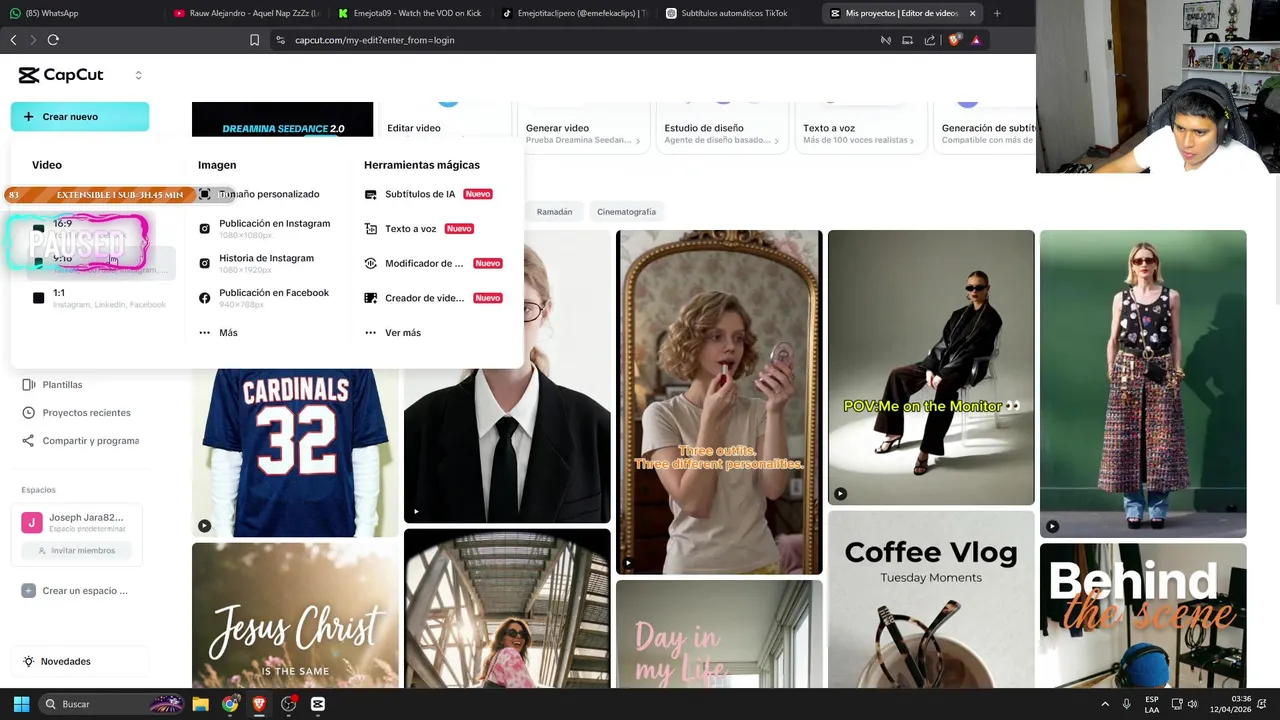Image resolution: width=1280 pixels, height=720 pixels.
Task: Open Proyectos recientes in the sidebar
Action: tap(86, 413)
